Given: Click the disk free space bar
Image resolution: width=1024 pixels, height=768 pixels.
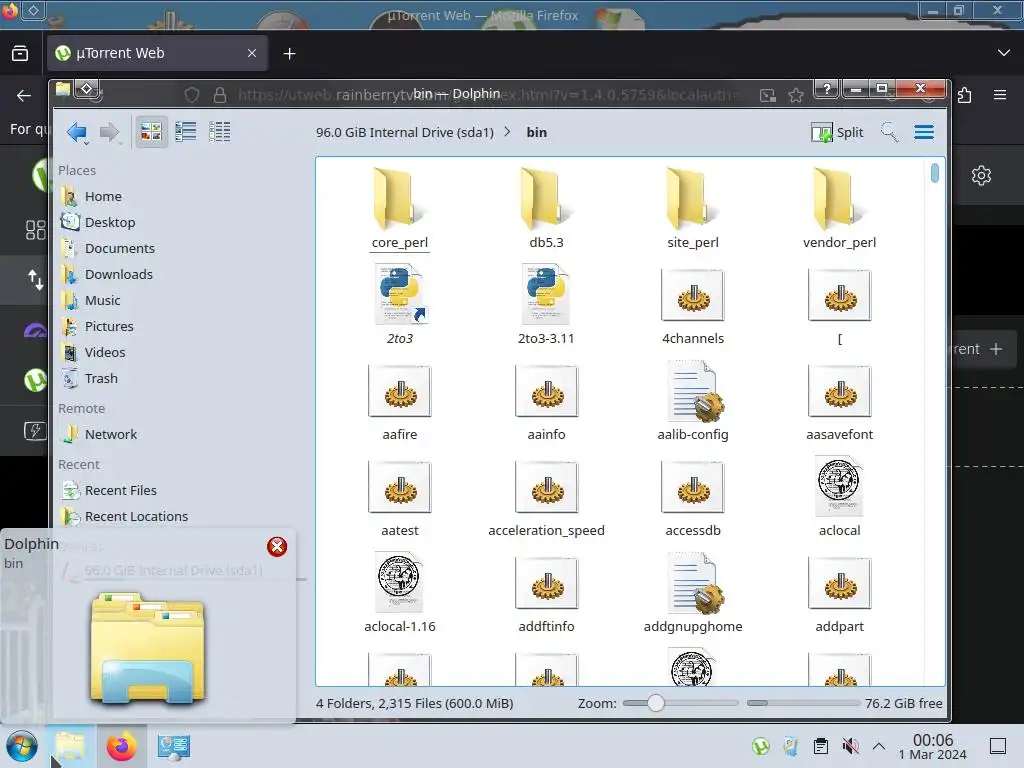Looking at the screenshot, I should click(803, 703).
